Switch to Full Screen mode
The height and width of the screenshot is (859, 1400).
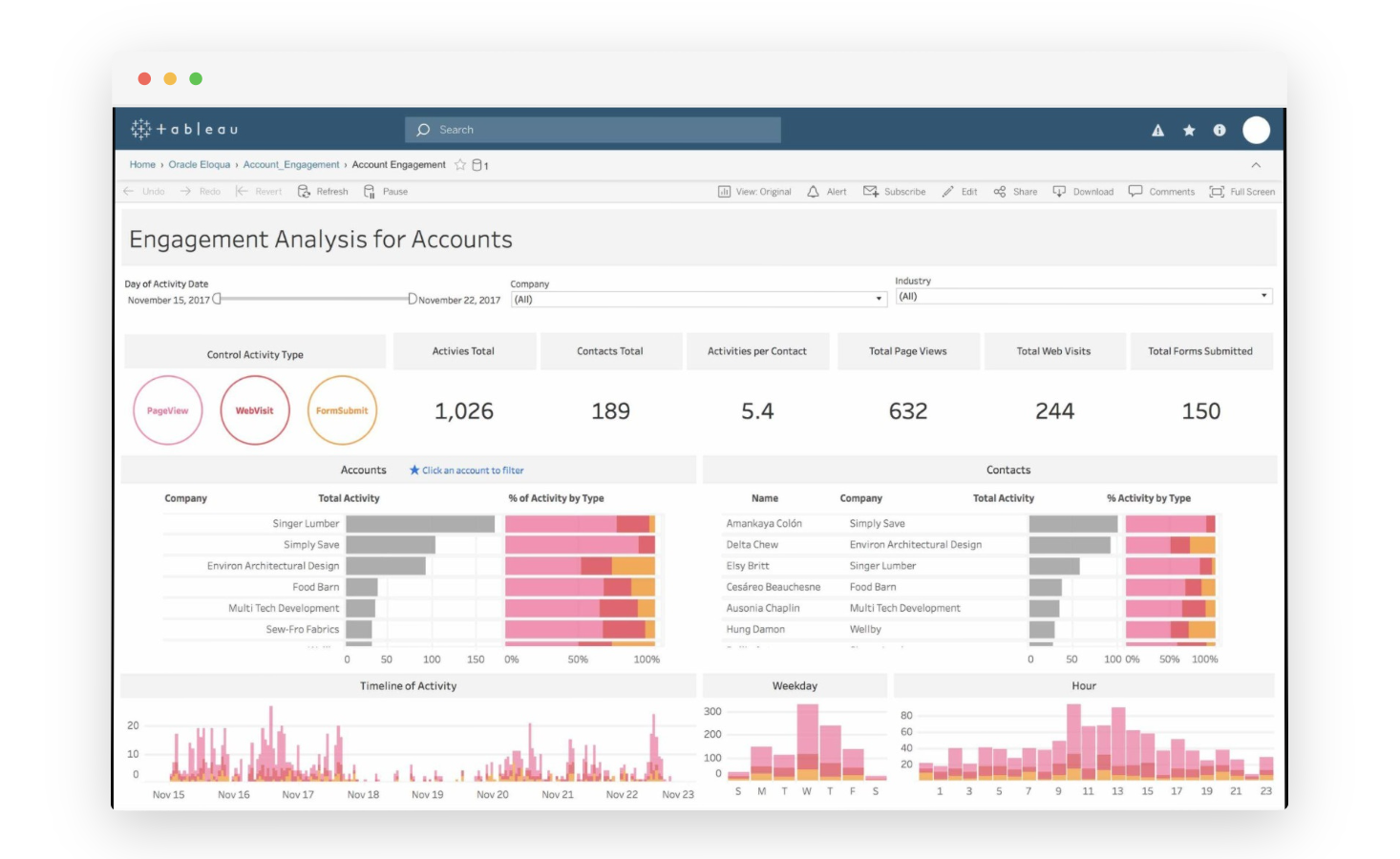1242,192
